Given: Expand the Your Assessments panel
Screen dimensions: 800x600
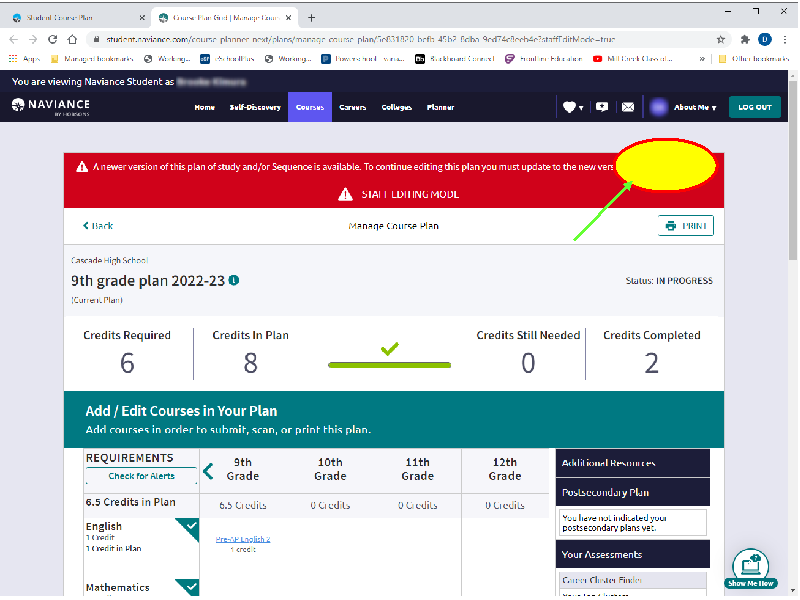Looking at the screenshot, I should 633,554.
